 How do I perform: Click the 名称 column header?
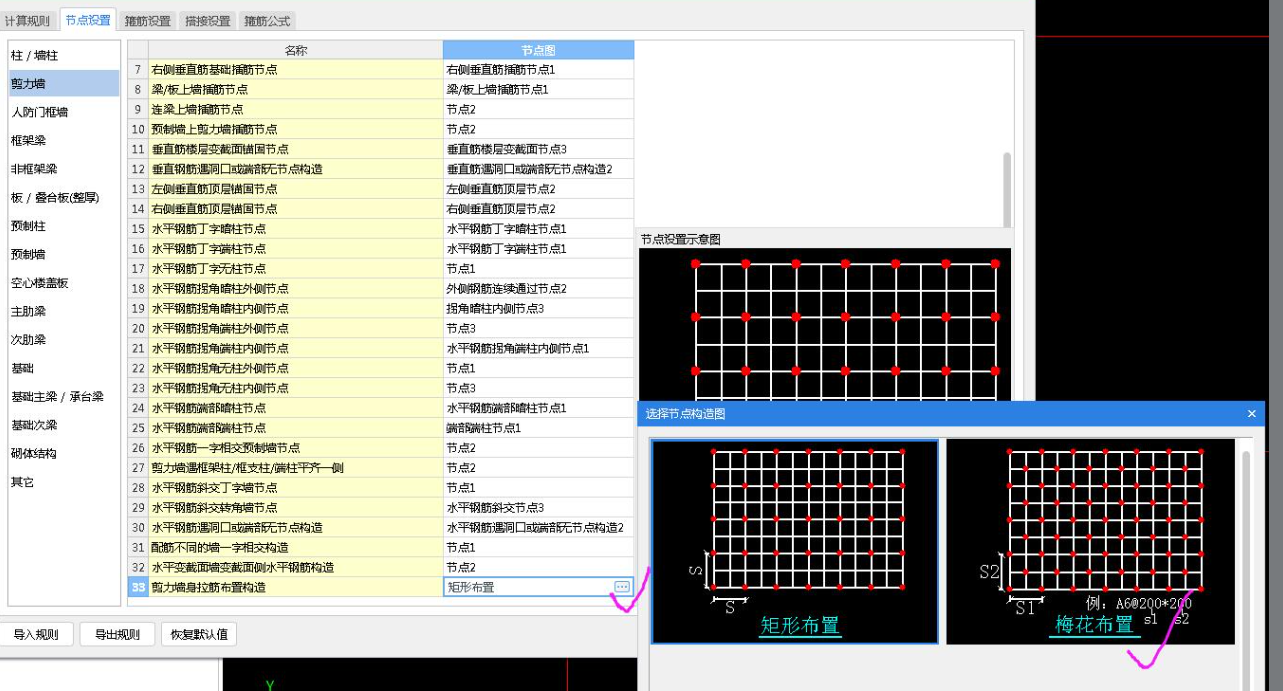pyautogui.click(x=296, y=49)
